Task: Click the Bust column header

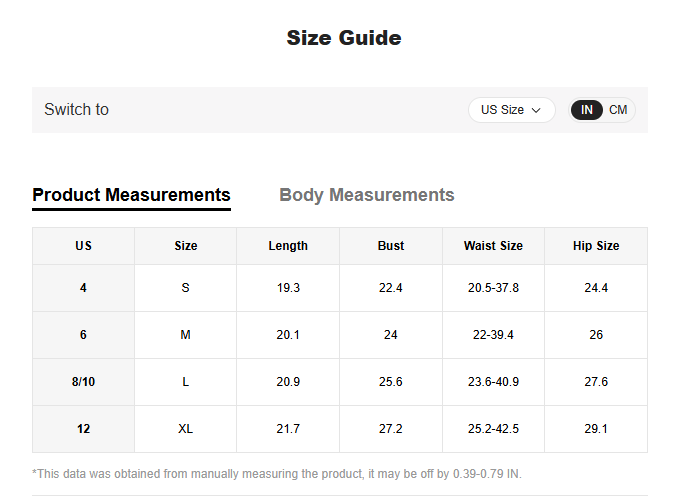Action: (391, 246)
